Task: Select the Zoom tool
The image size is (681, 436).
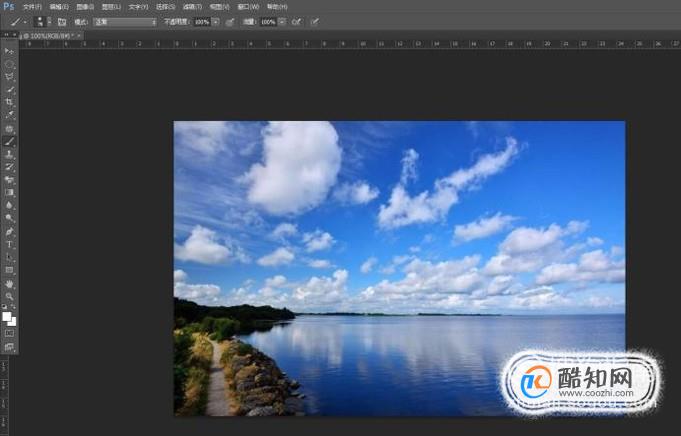Action: pyautogui.click(x=9, y=297)
